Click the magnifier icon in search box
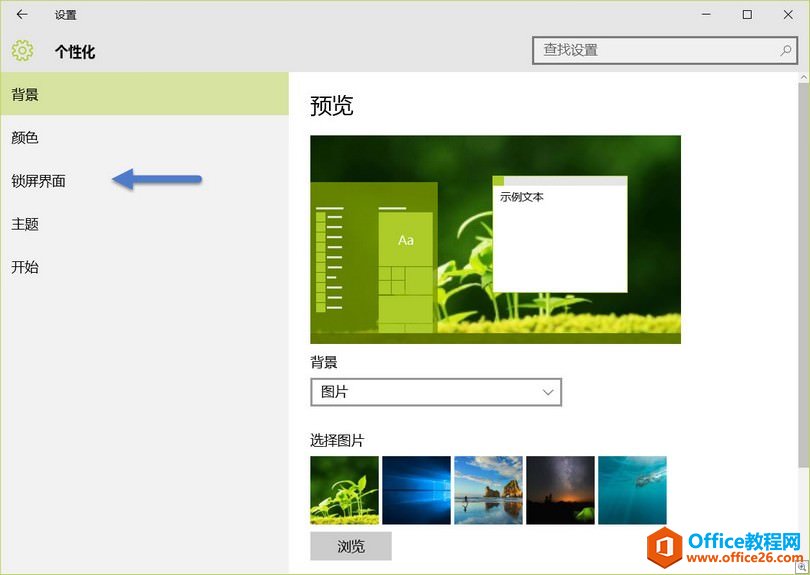The width and height of the screenshot is (810, 575). (x=786, y=50)
